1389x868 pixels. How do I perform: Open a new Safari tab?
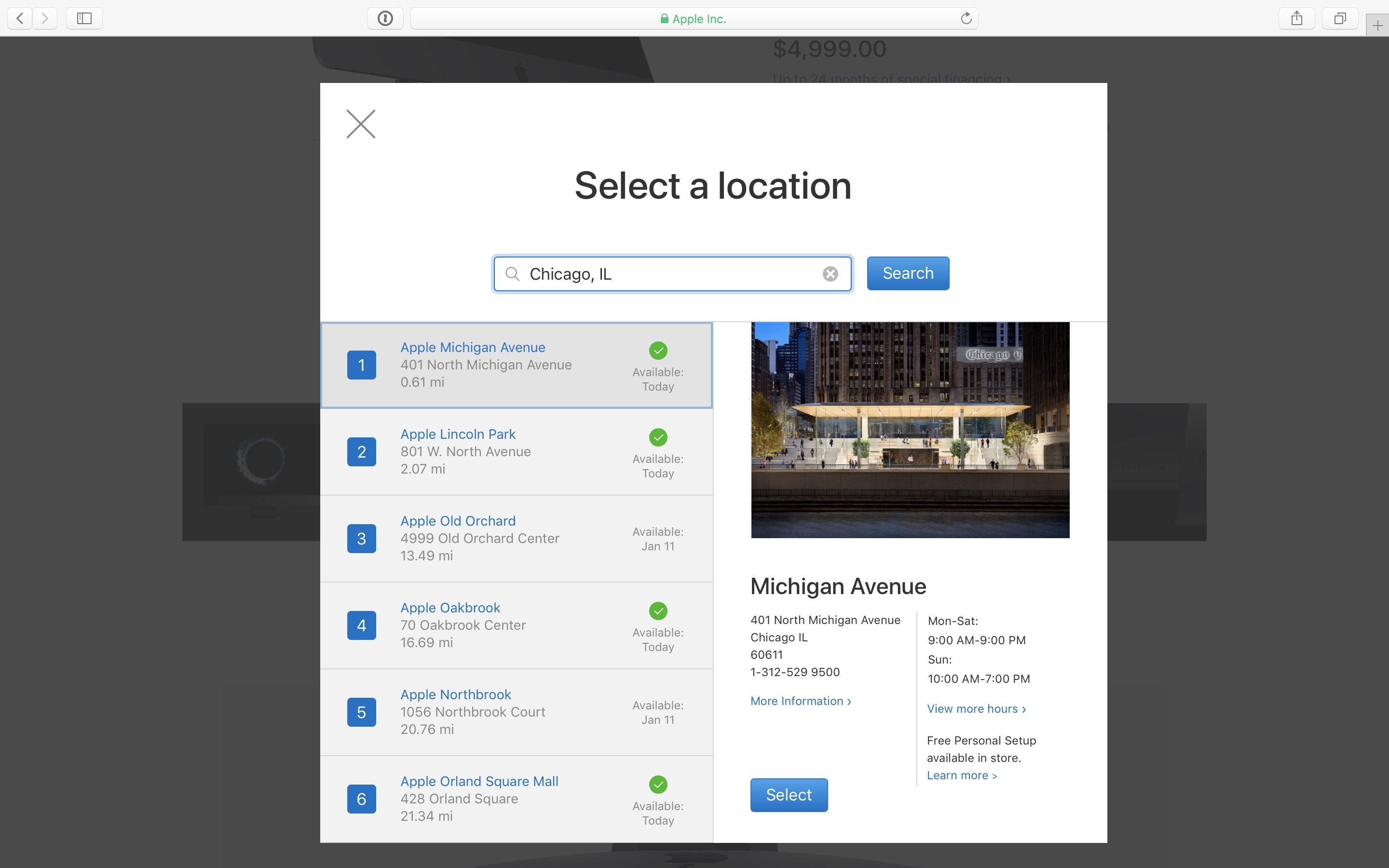pyautogui.click(x=1377, y=25)
